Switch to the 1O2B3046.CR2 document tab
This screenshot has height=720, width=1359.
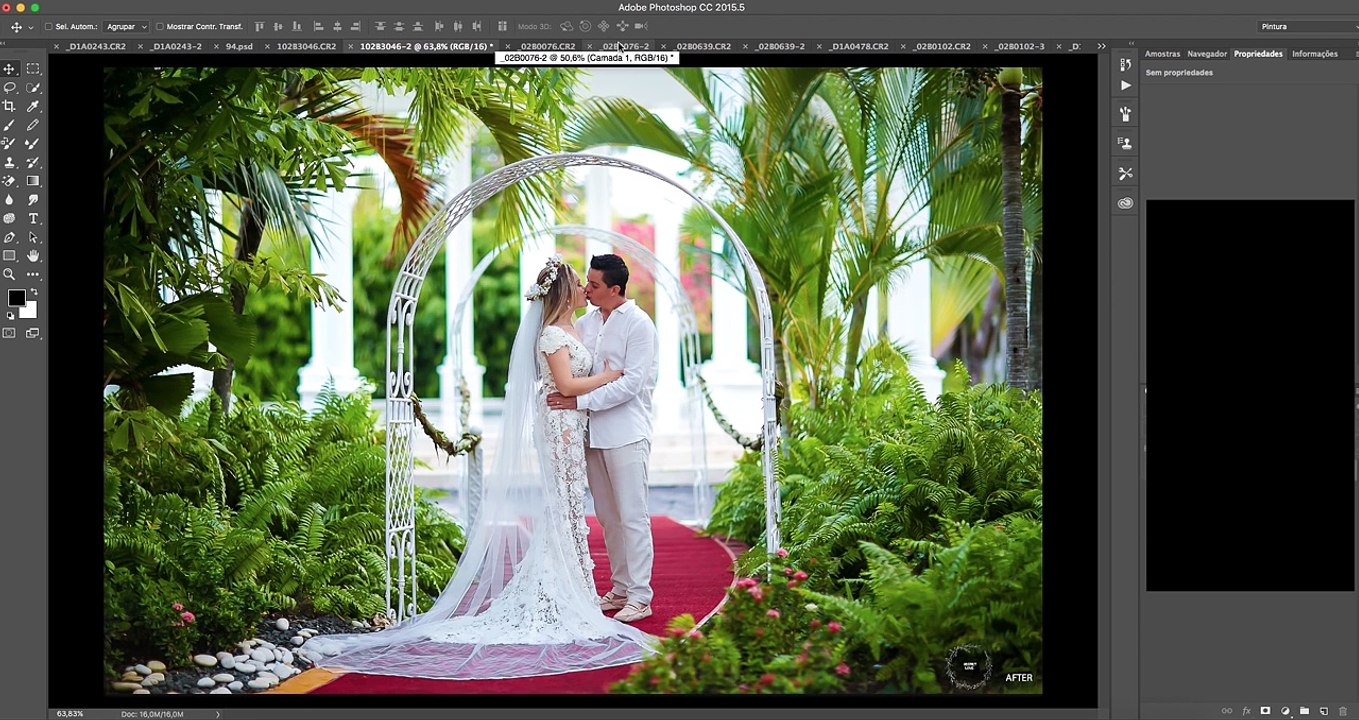[306, 46]
